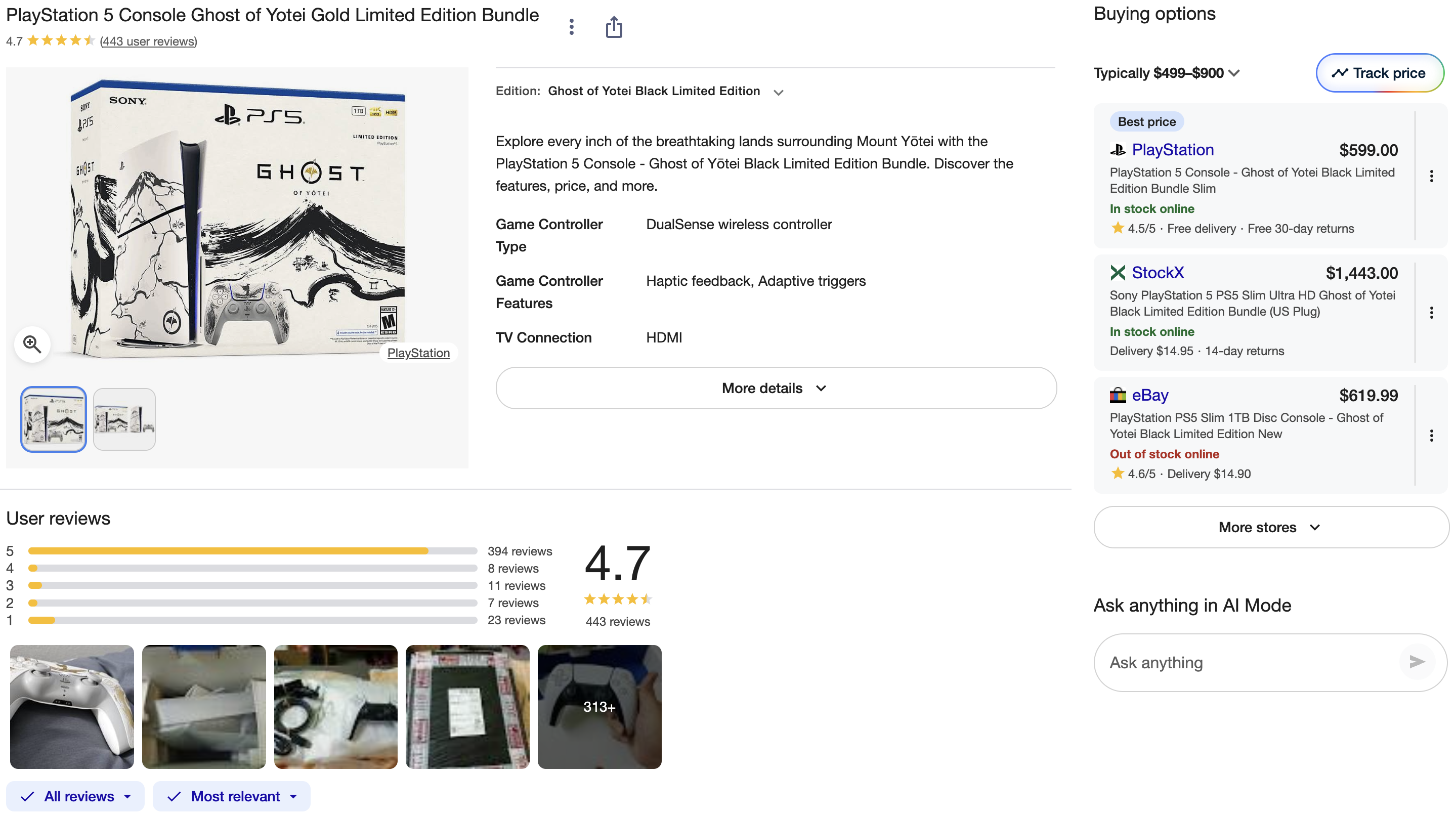This screenshot has height=817, width=1456.
Task: Click the Ask anything input field
Action: point(1249,662)
